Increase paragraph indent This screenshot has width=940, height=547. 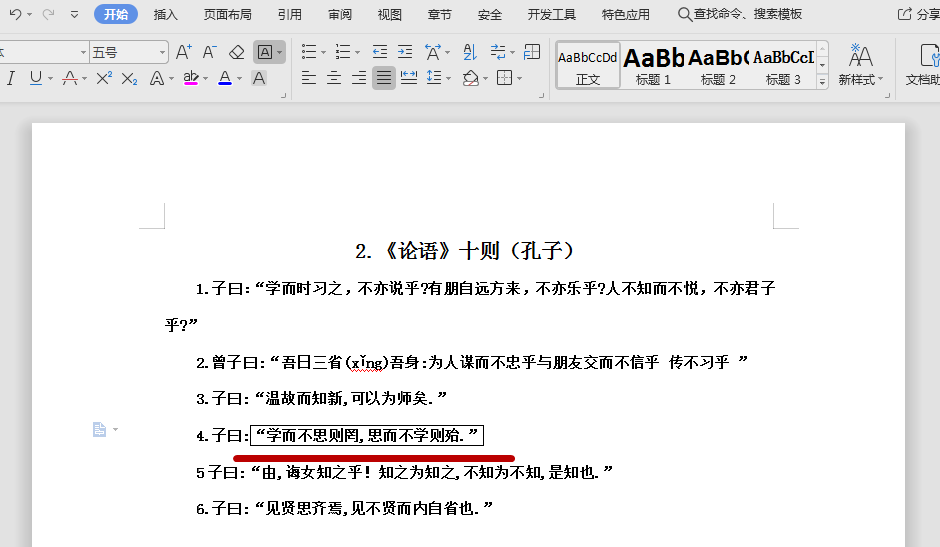click(405, 52)
